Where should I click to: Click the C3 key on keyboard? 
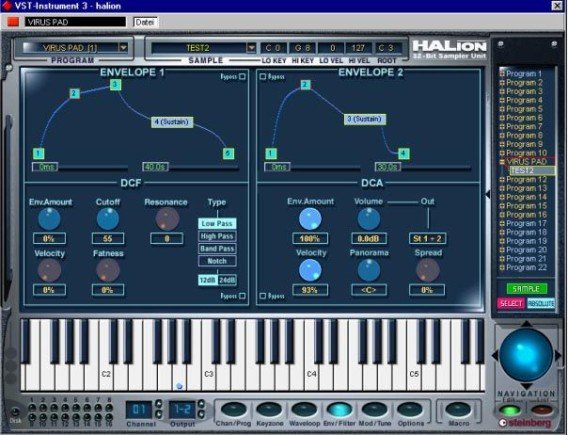[209, 377]
